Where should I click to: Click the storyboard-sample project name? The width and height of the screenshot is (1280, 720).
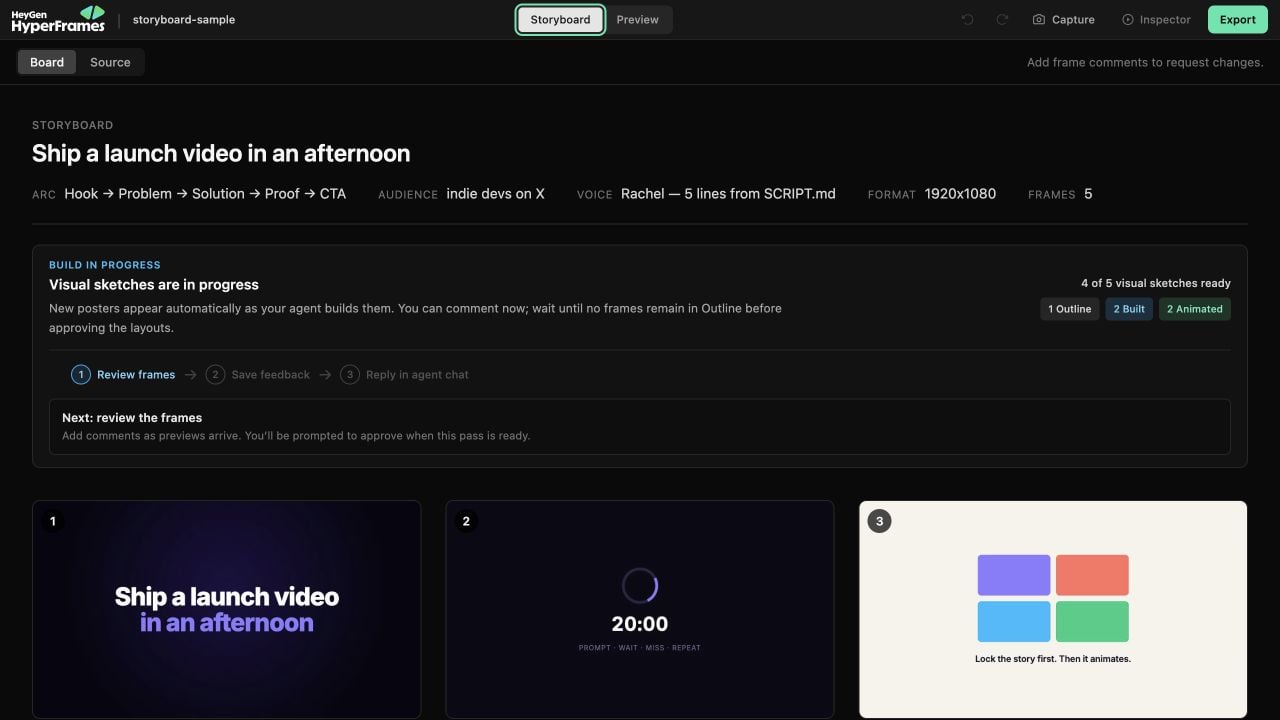pyautogui.click(x=184, y=20)
